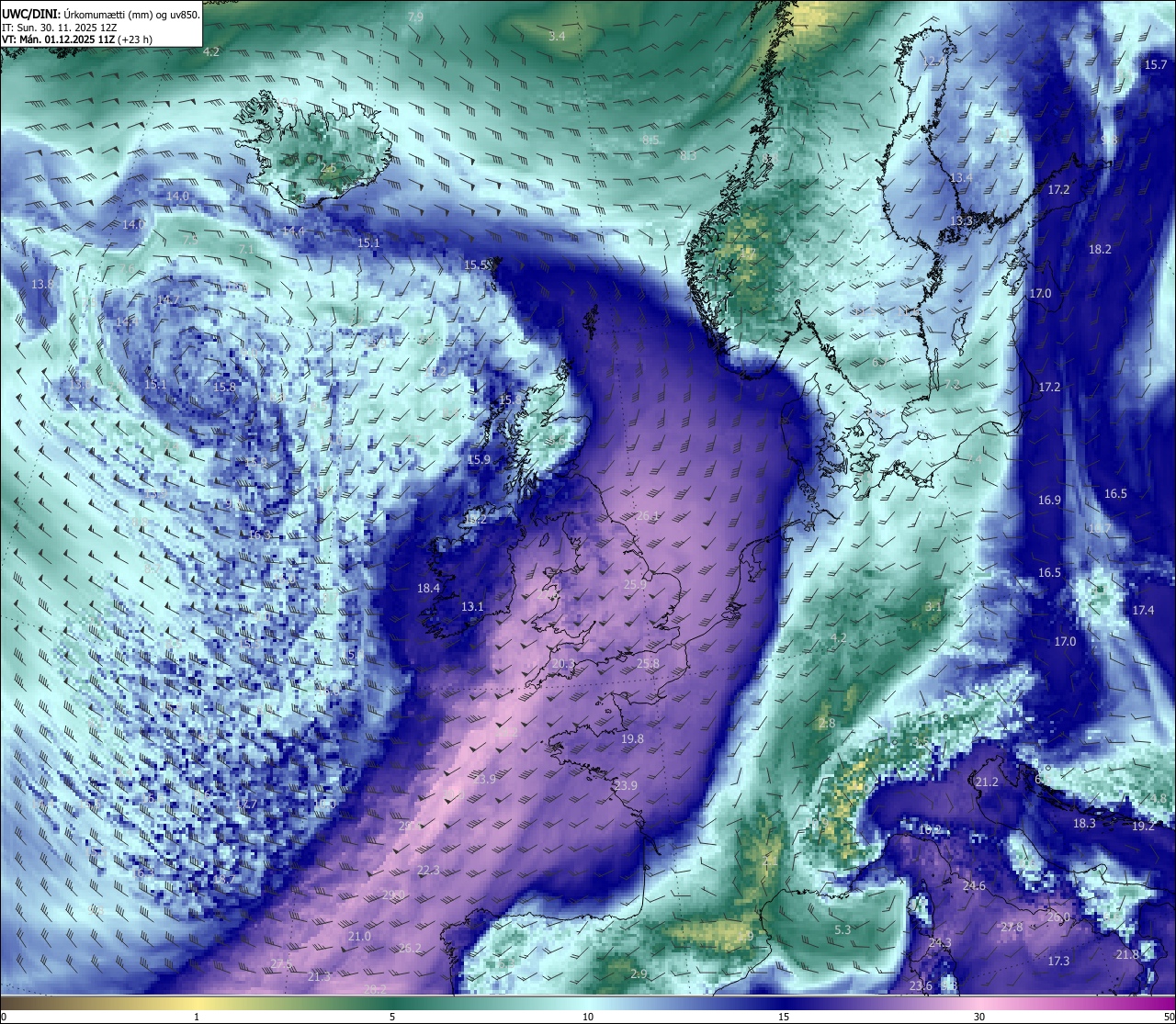Click the 26.0 value near Naples
This screenshot has width=1176, height=1024.
[x=1058, y=917]
